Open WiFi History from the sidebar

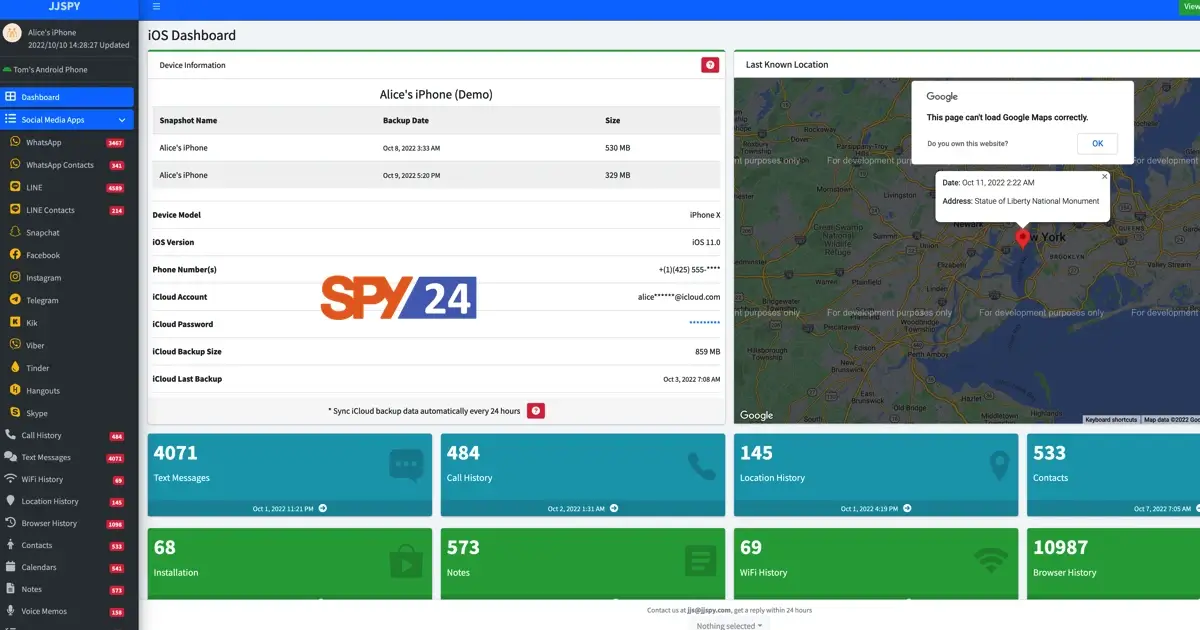[x=68, y=480]
